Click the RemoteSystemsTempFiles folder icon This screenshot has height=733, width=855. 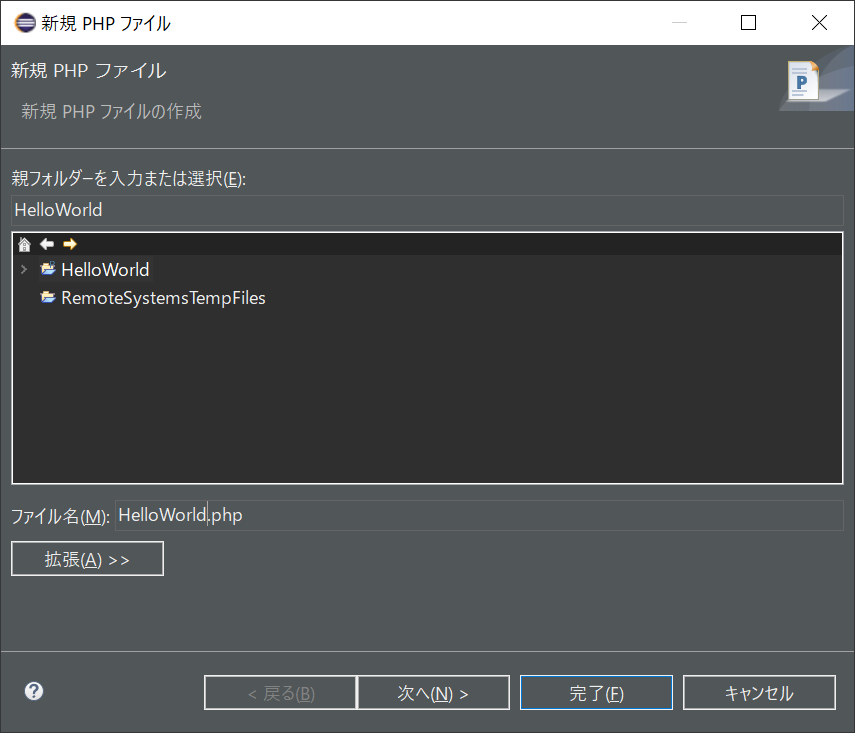(48, 297)
